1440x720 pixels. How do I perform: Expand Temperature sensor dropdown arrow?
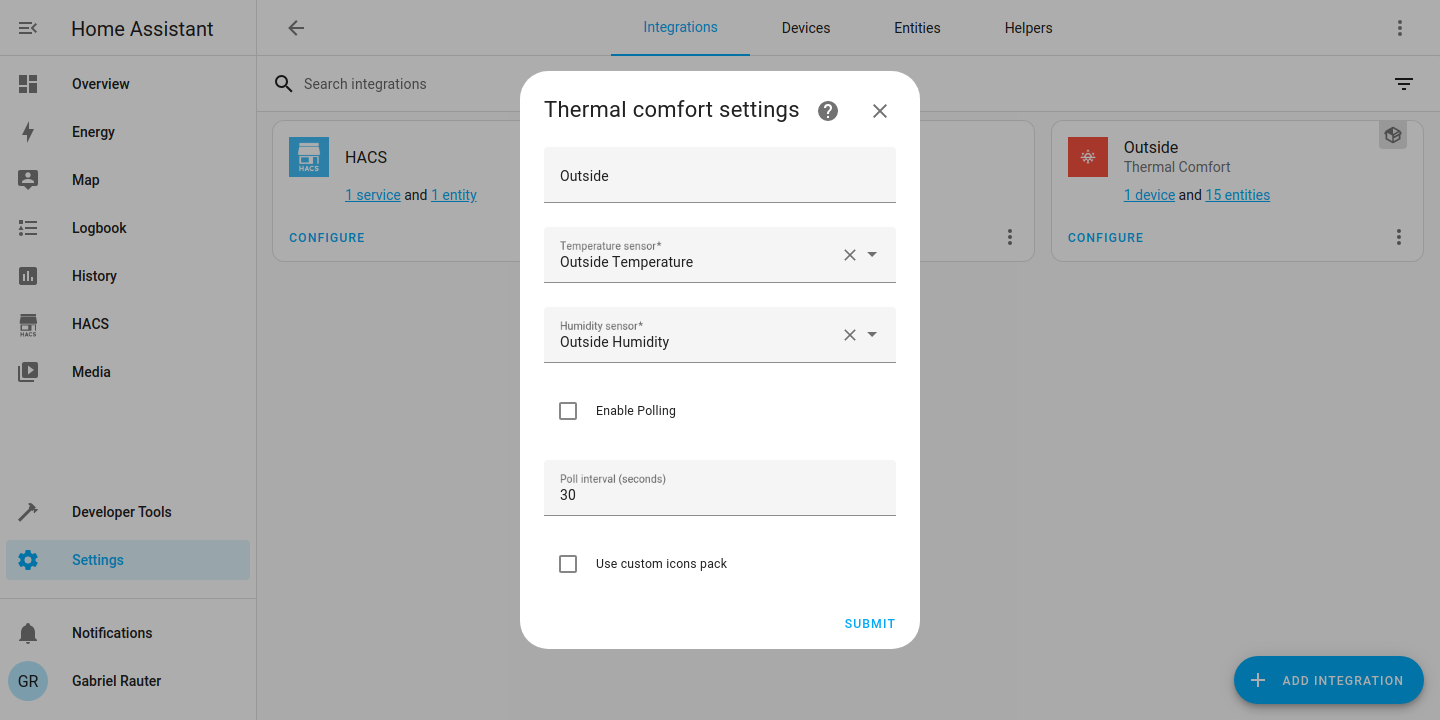[x=872, y=255]
